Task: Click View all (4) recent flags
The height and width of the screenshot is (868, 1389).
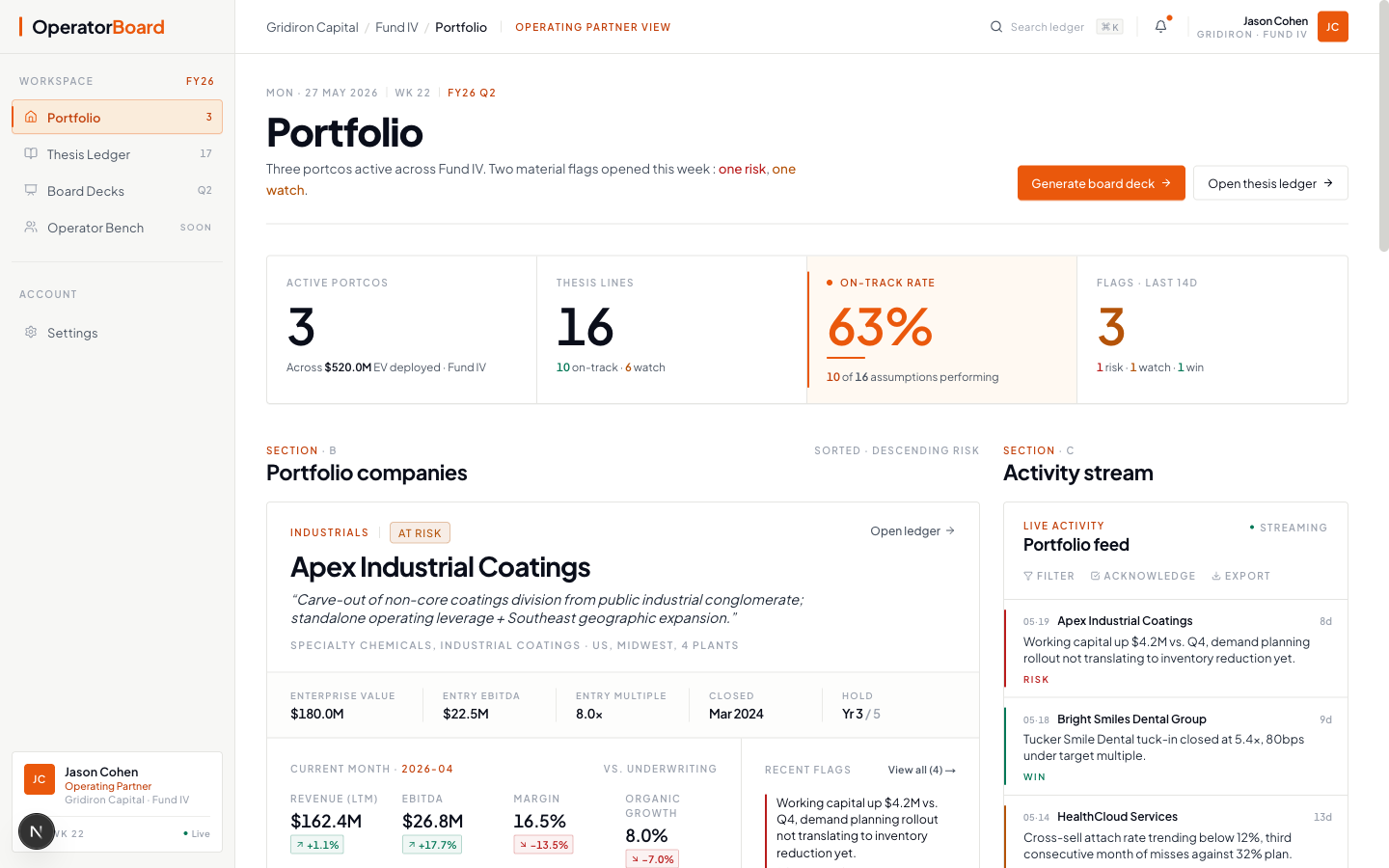Action: coord(921,770)
